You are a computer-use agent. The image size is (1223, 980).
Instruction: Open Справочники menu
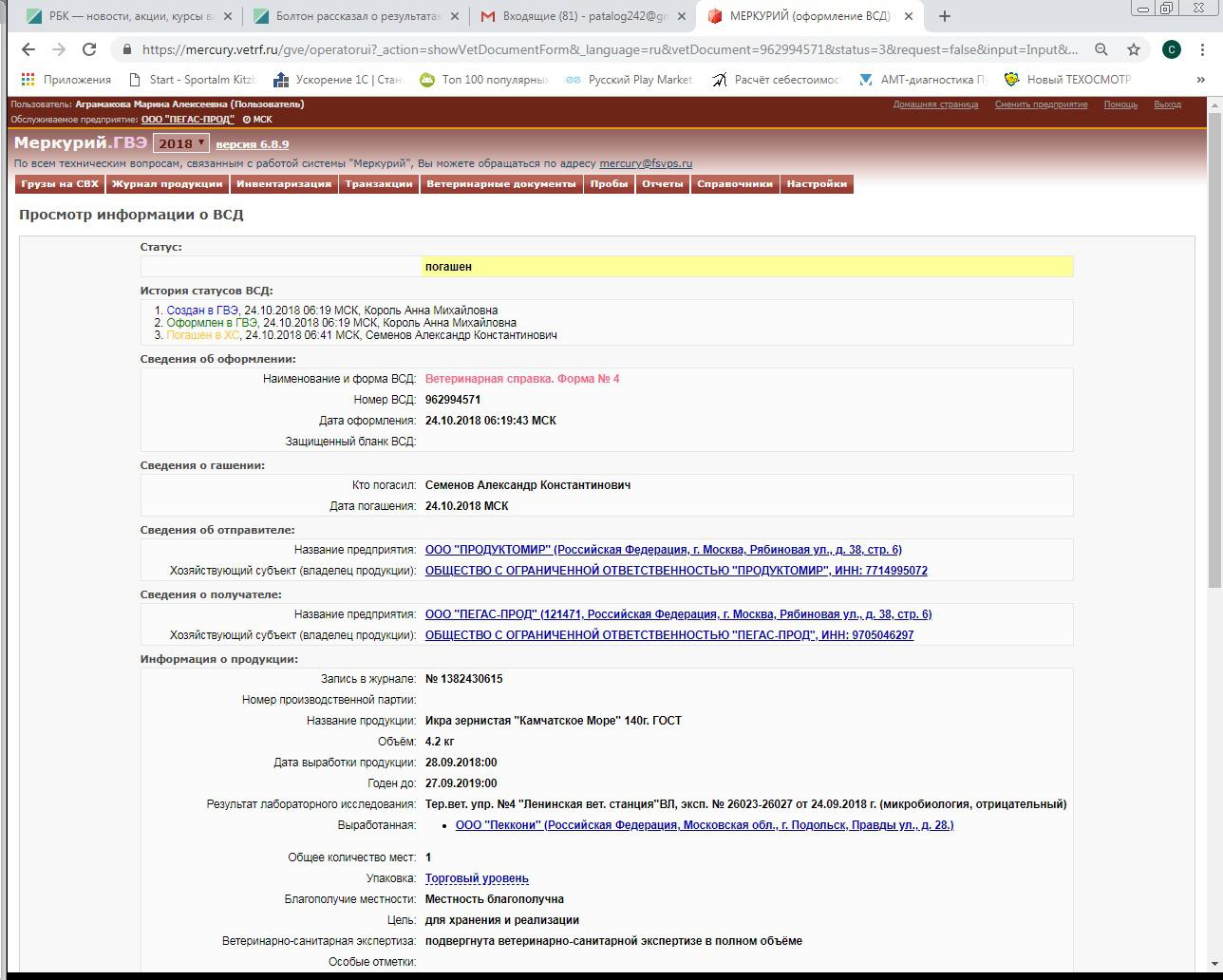point(735,184)
